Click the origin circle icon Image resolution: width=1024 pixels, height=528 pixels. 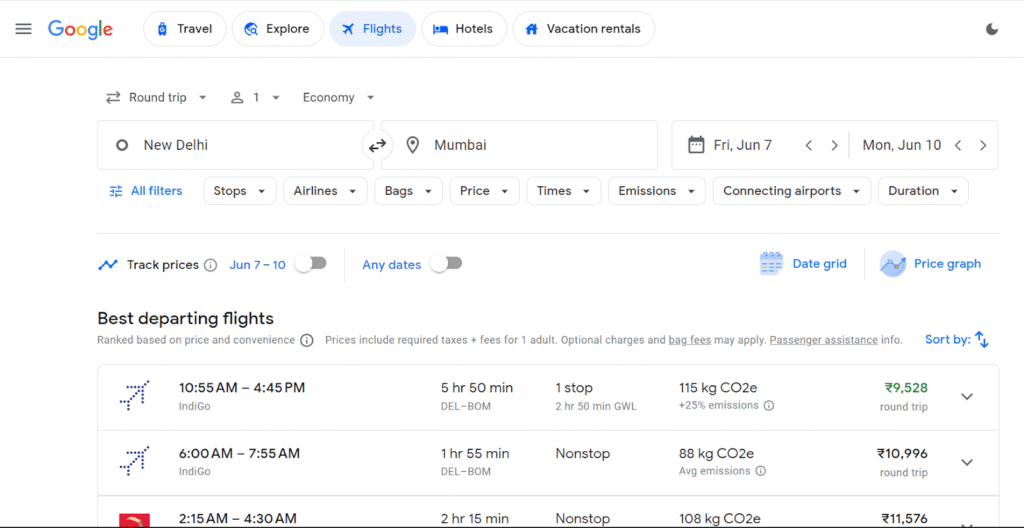click(121, 145)
